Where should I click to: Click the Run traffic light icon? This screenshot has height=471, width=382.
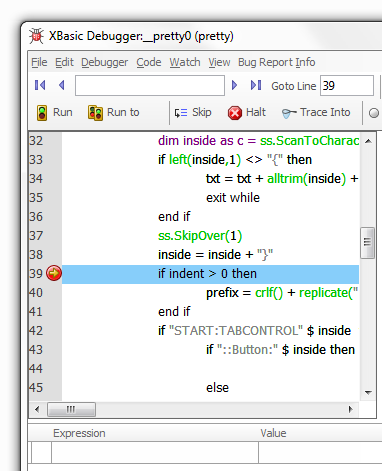point(42,113)
